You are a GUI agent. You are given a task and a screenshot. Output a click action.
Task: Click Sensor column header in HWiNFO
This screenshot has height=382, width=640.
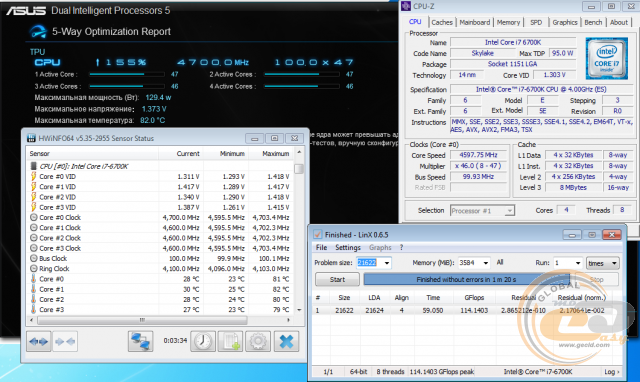(x=93, y=154)
